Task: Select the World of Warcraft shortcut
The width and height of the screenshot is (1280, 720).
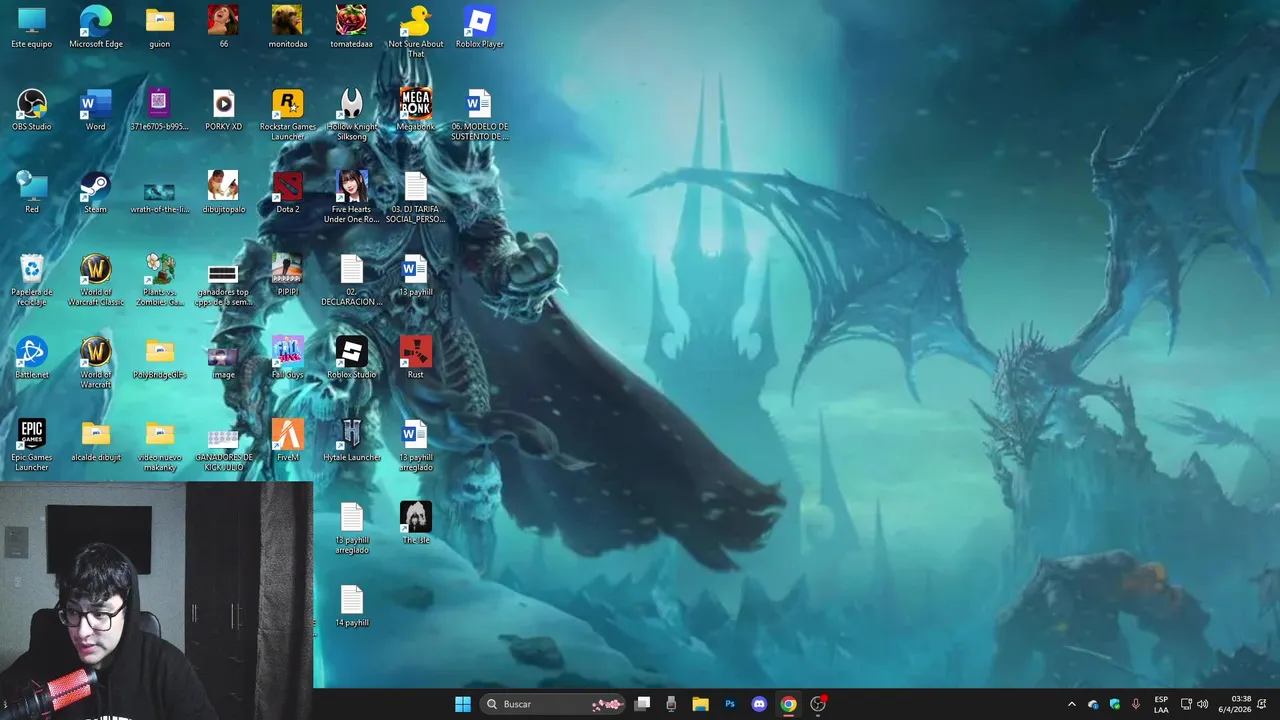Action: tap(96, 363)
